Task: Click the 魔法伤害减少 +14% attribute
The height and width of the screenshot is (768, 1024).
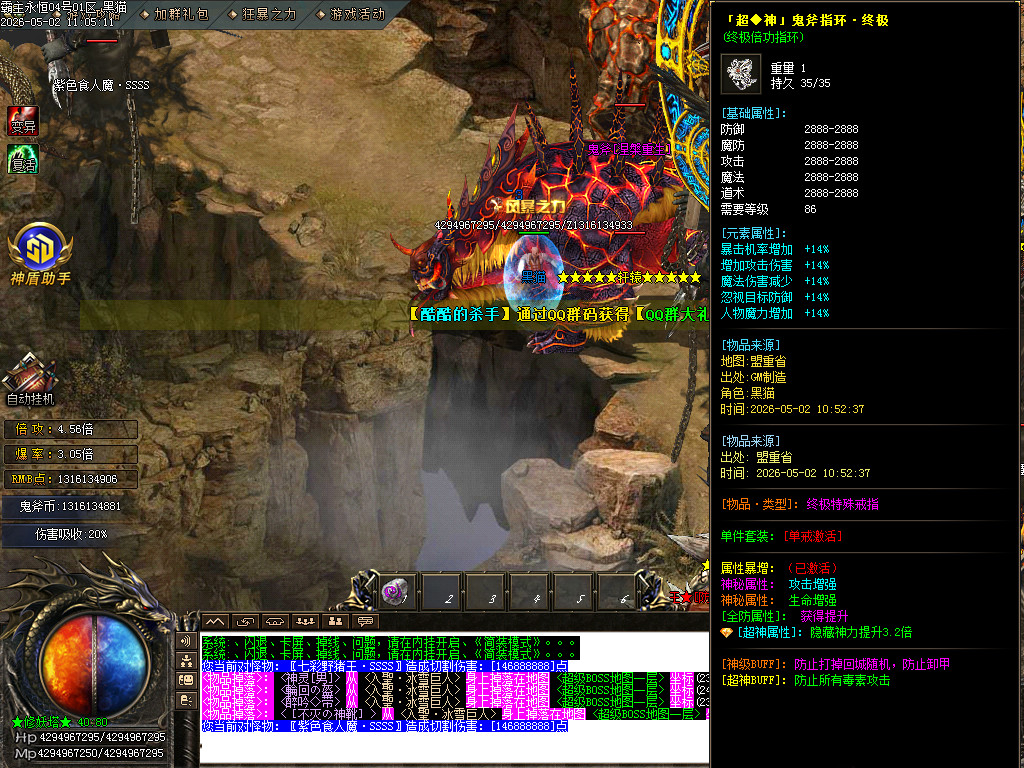Action: 775,281
